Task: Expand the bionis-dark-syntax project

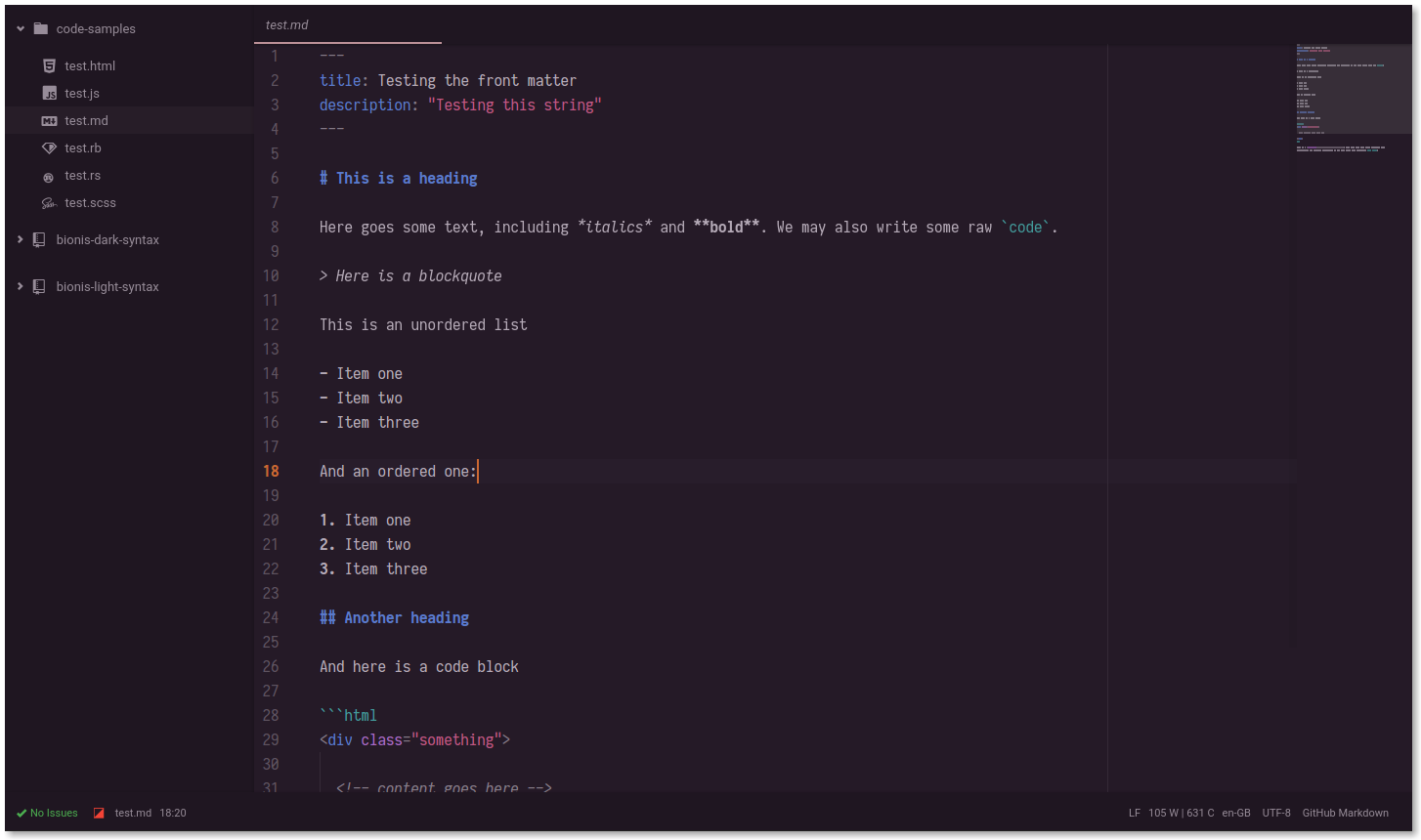Action: coord(21,239)
